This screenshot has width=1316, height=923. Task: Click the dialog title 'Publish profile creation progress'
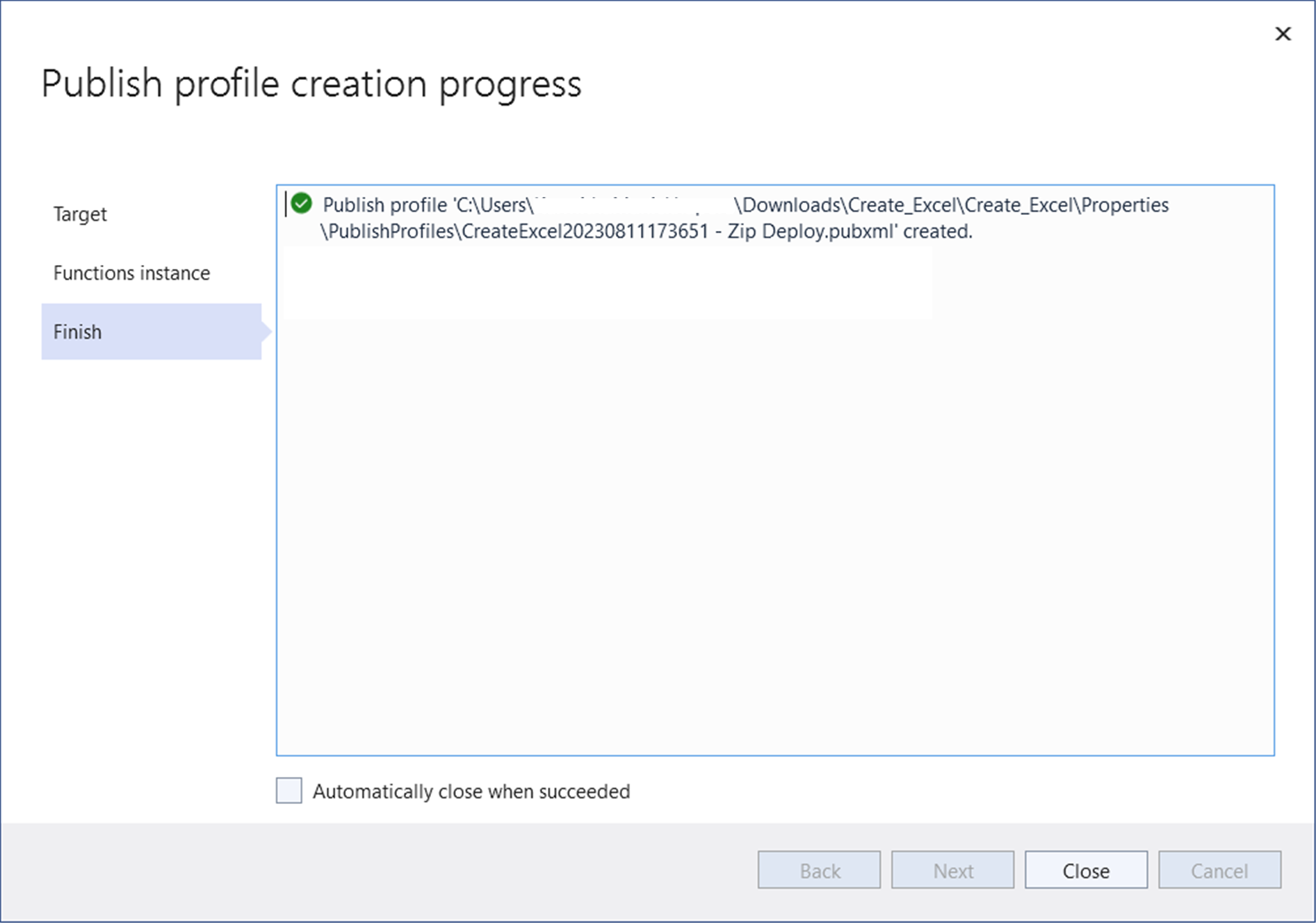click(311, 83)
